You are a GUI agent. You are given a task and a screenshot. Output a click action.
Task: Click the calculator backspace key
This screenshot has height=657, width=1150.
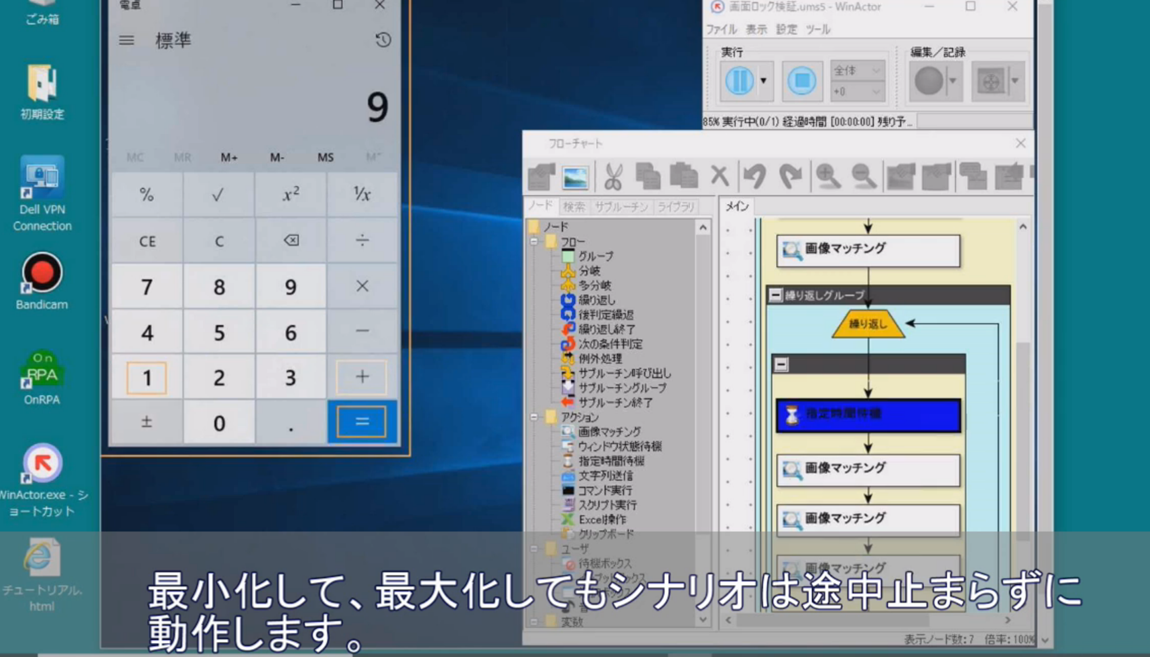coord(290,241)
